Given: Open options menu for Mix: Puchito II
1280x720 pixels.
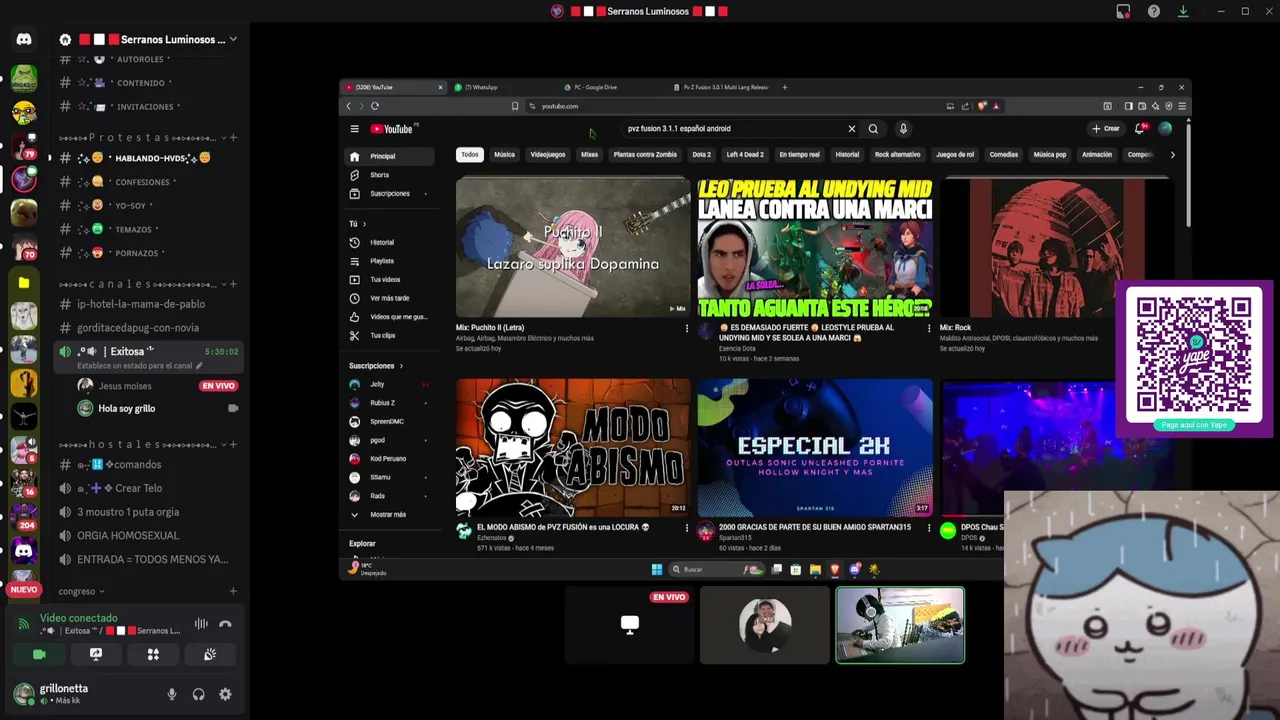Looking at the screenshot, I should 686,328.
